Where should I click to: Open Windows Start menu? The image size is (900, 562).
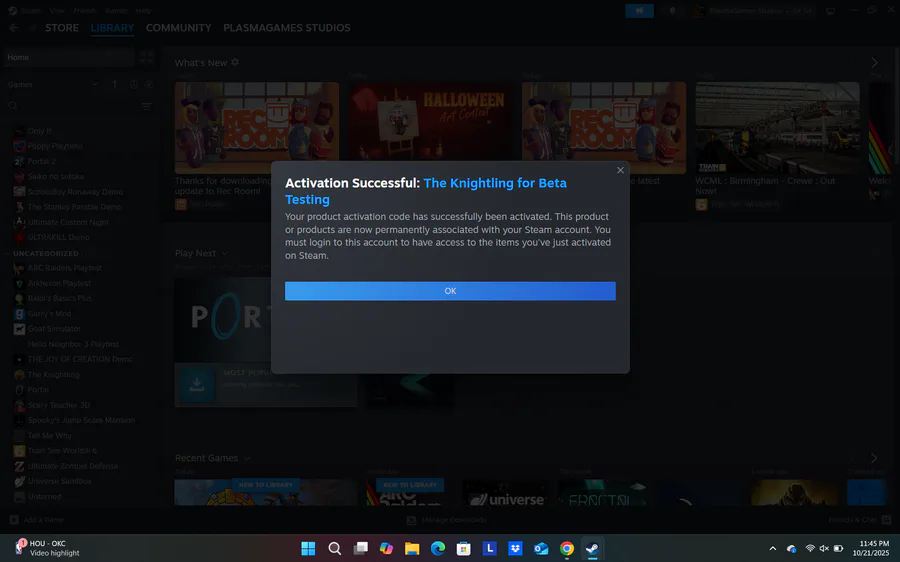tap(308, 548)
